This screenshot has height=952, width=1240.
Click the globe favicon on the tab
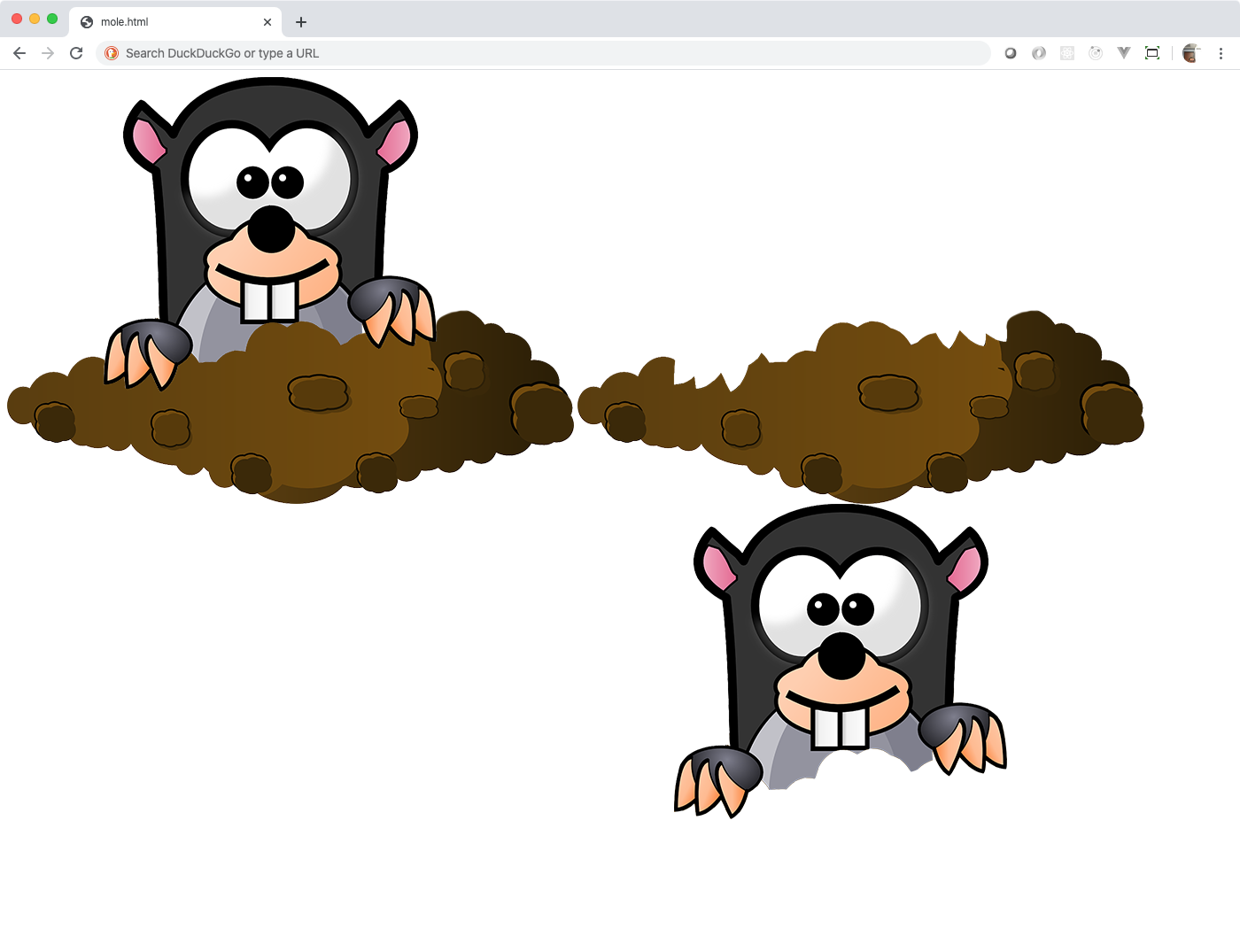pyautogui.click(x=87, y=22)
